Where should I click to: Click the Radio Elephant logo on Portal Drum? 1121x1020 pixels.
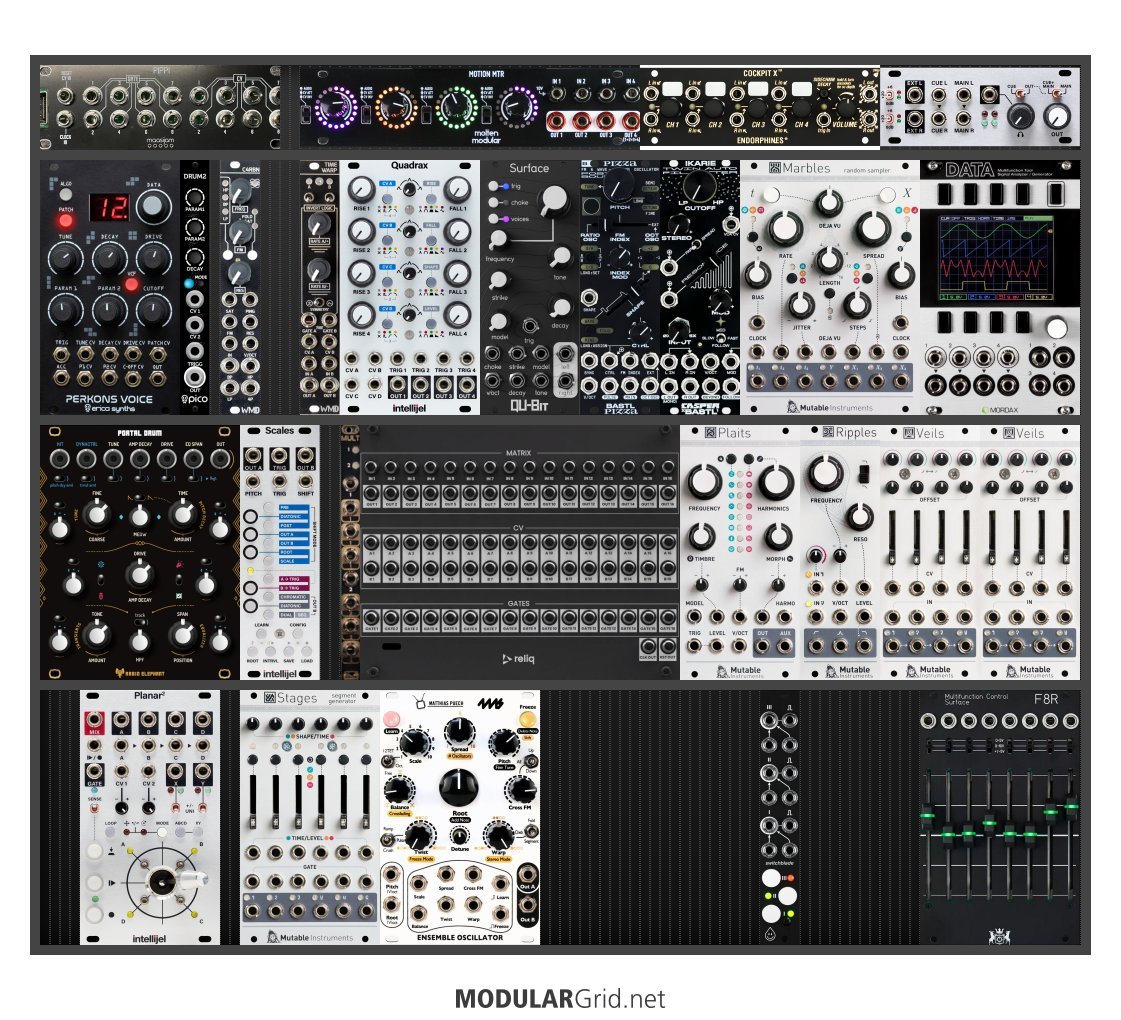tap(140, 673)
